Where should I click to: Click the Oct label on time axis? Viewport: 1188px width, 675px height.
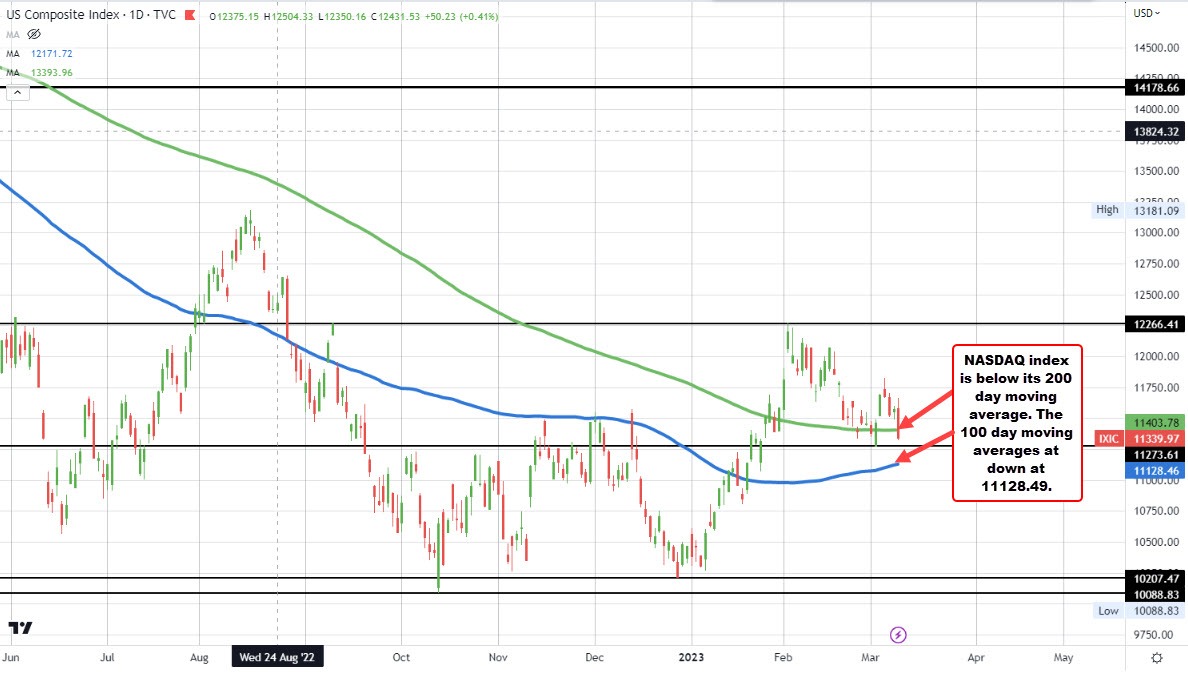401,657
